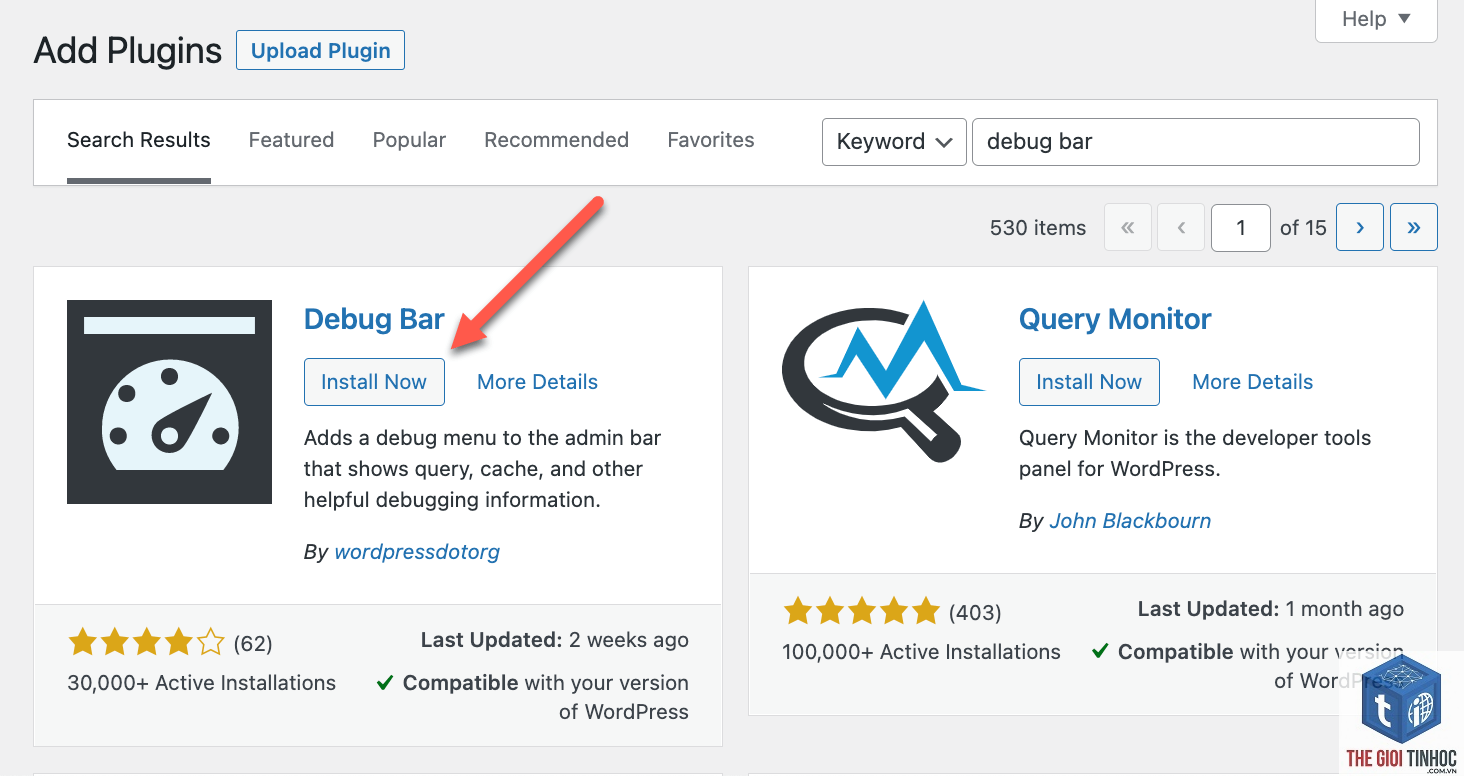Click Query Monitor rating count (403)

975,612
